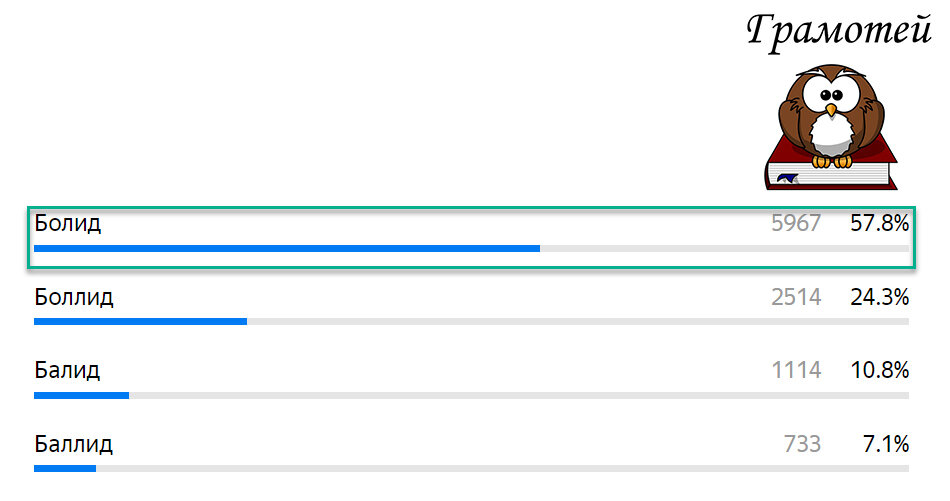Click the owl mascot image
This screenshot has width=950, height=501.
point(831,127)
